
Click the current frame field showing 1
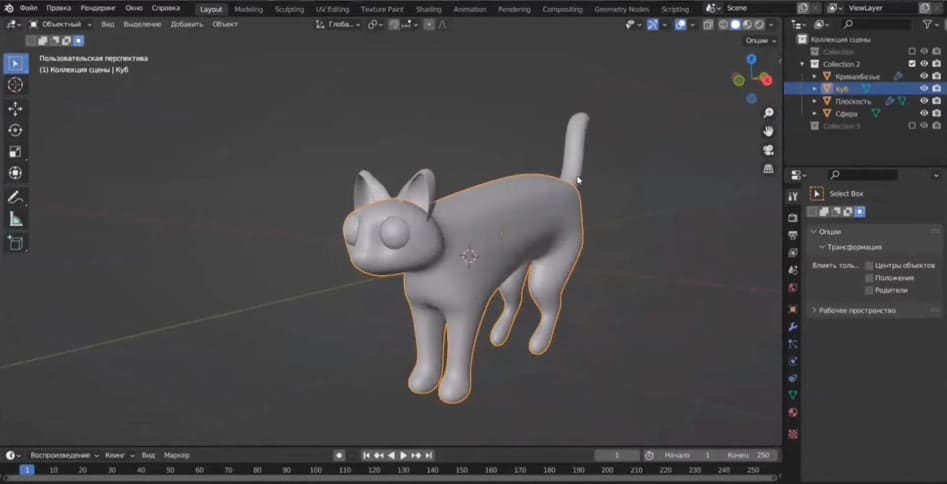(x=617, y=456)
